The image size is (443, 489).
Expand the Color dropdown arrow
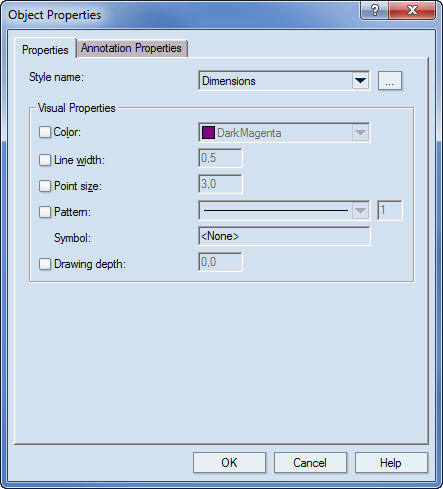tap(360, 133)
